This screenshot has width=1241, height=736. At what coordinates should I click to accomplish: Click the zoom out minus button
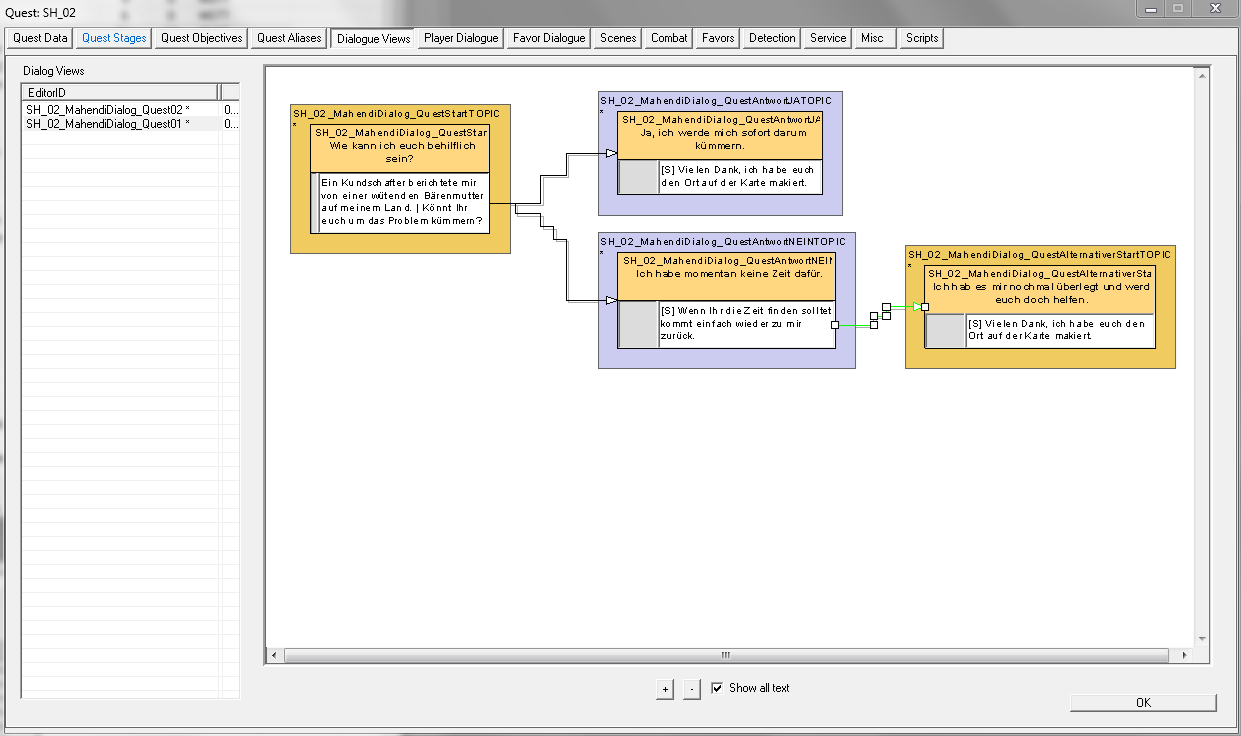(692, 689)
